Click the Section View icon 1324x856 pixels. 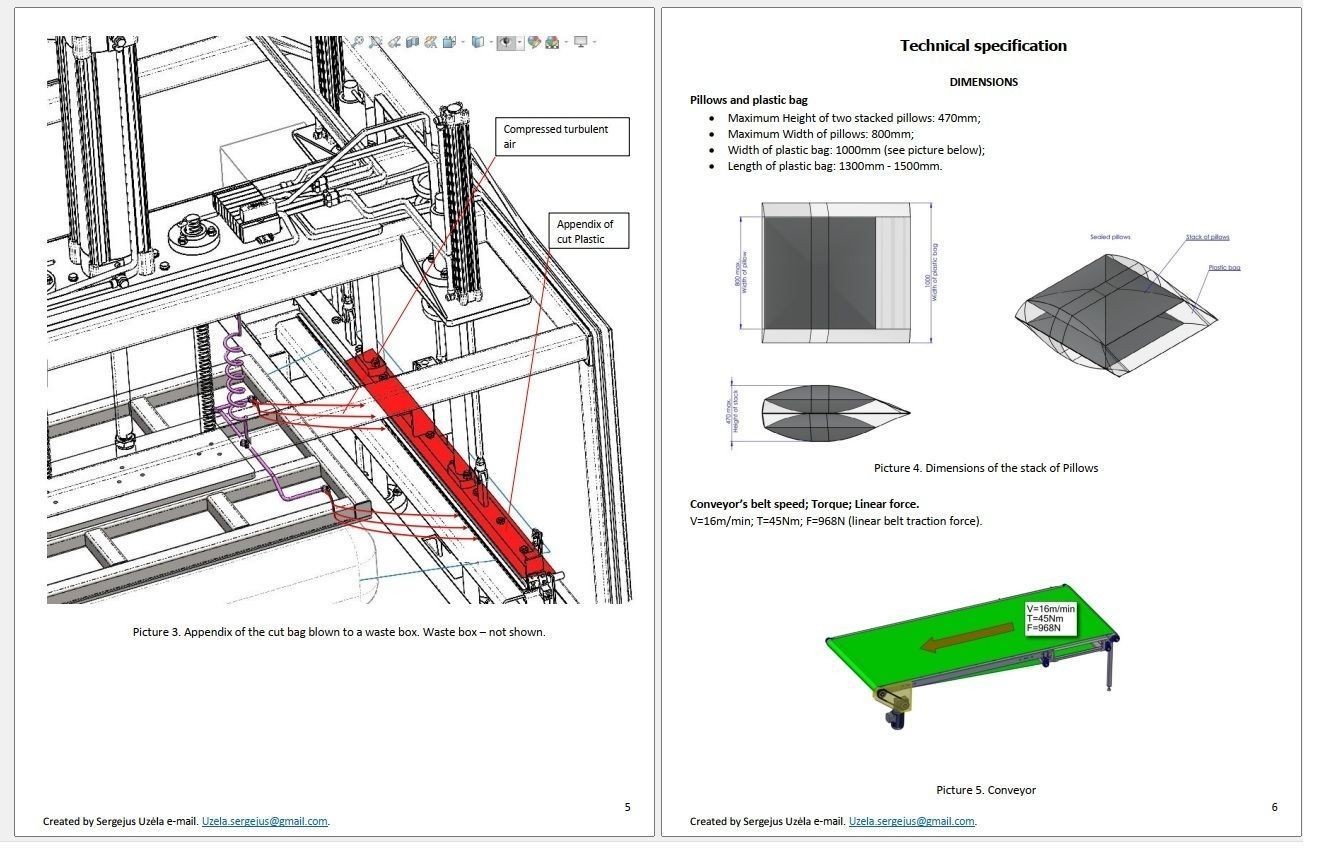pyautogui.click(x=412, y=42)
